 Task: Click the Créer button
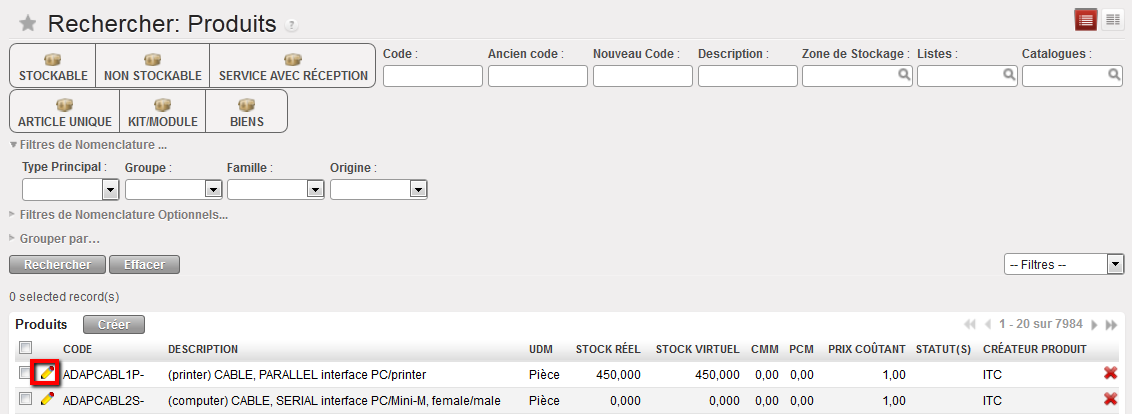coord(114,325)
